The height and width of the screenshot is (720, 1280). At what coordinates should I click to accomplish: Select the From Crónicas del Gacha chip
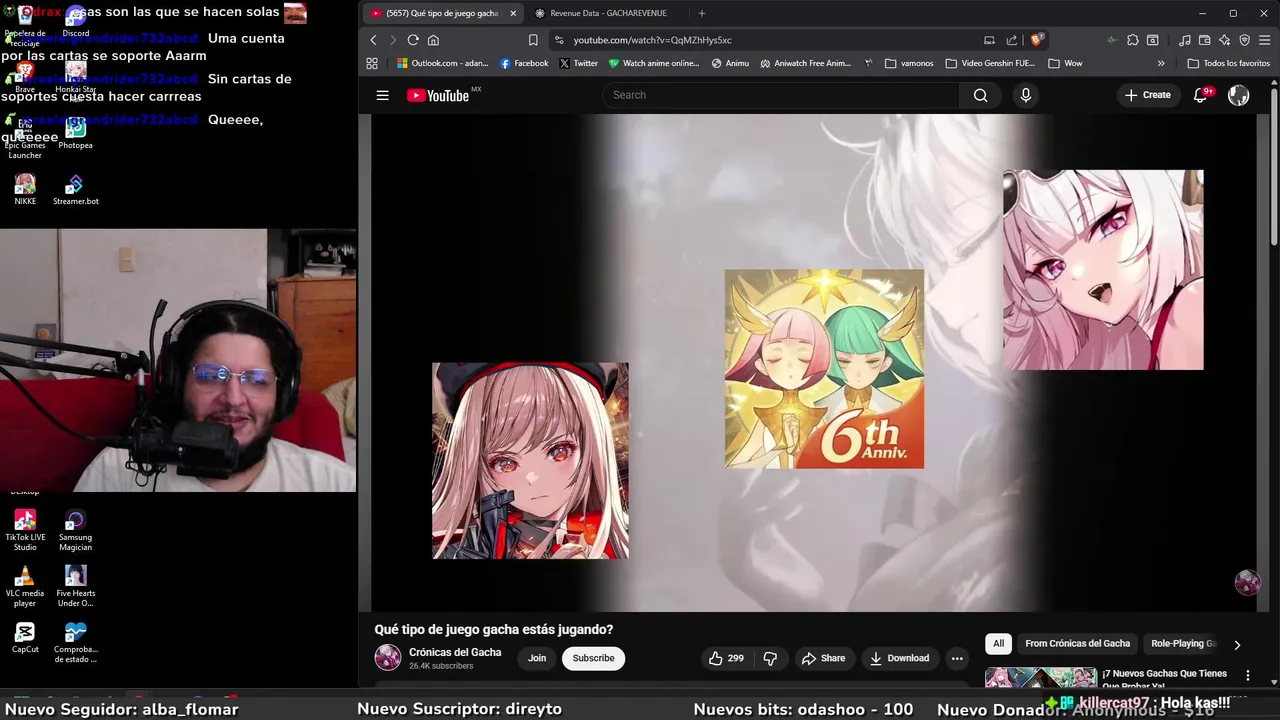coord(1077,644)
